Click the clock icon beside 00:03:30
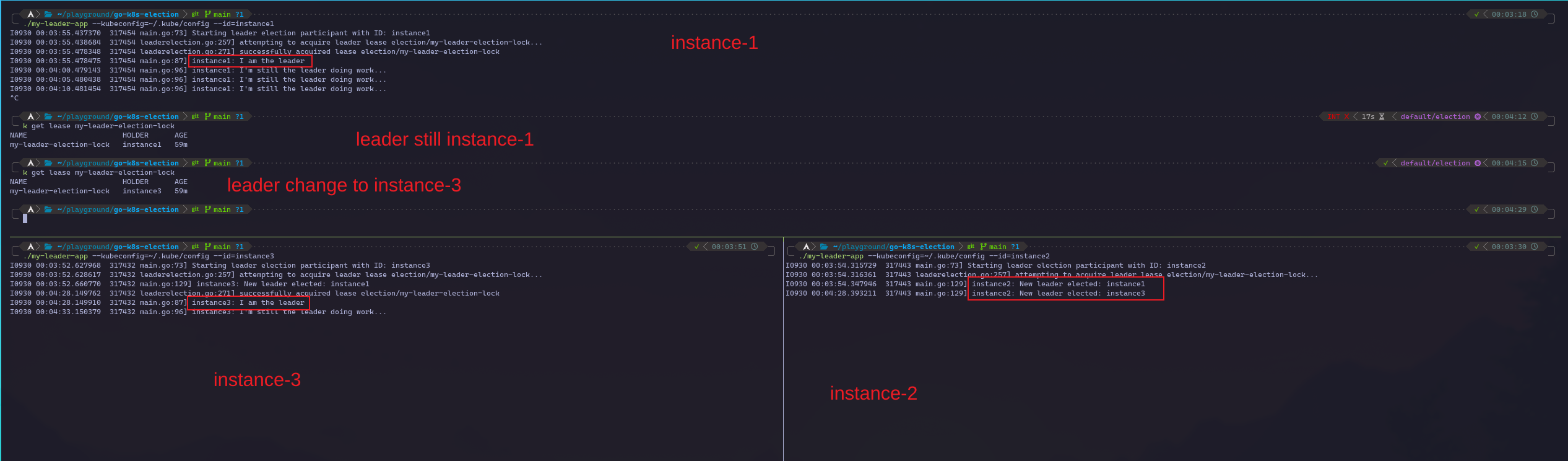 pos(1534,247)
